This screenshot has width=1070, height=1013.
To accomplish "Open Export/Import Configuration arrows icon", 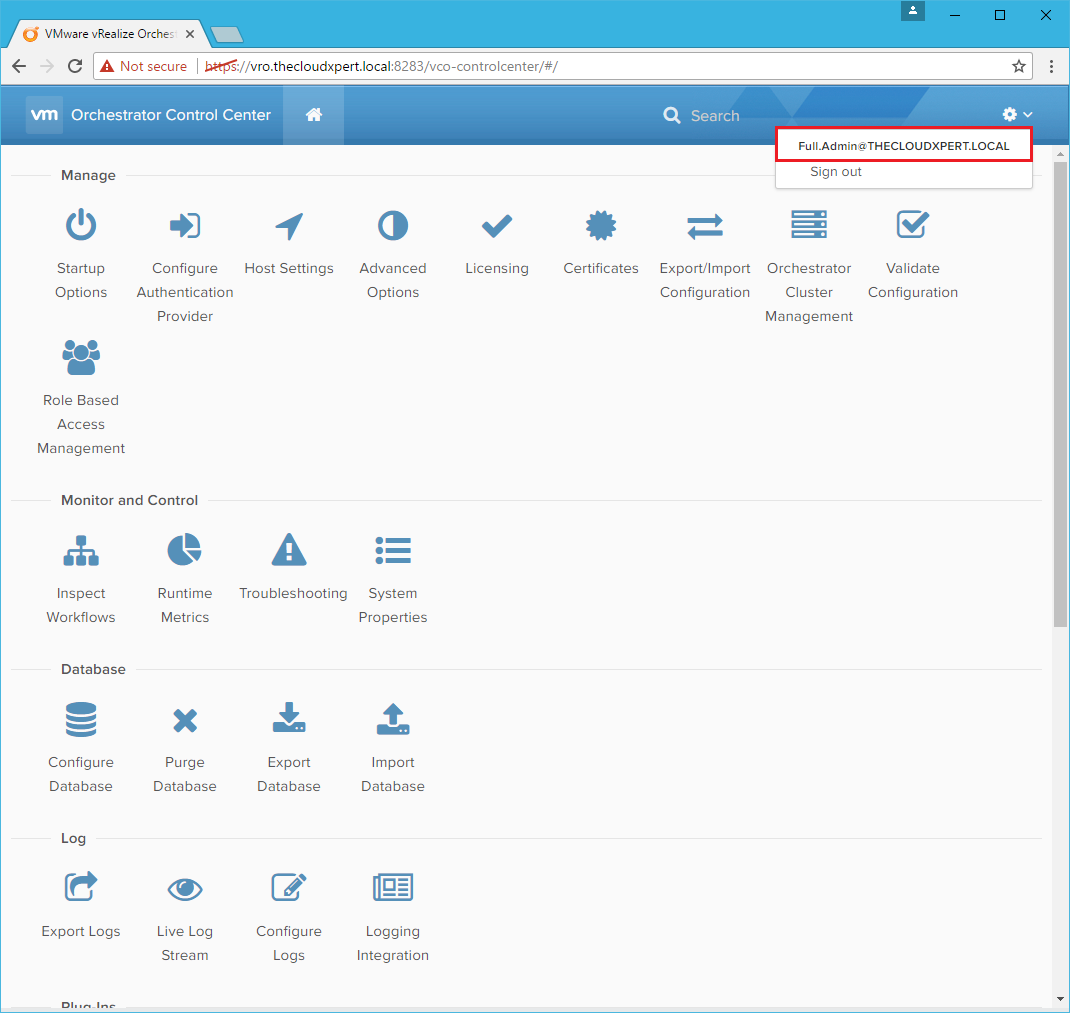I will [x=705, y=226].
